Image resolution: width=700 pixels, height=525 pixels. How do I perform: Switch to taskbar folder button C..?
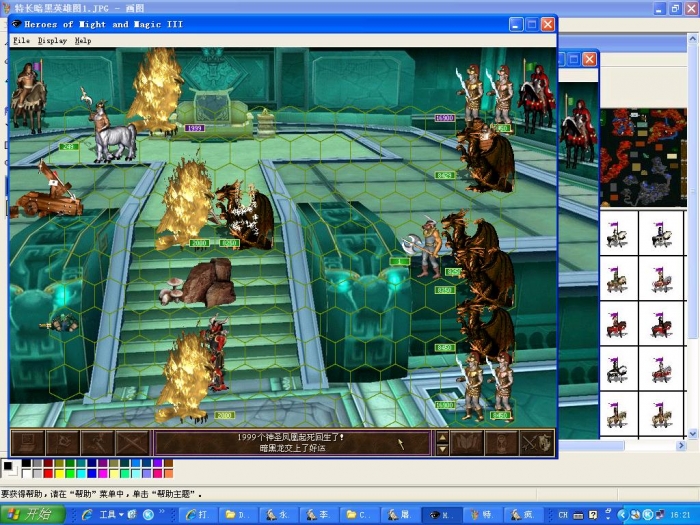tap(358, 515)
